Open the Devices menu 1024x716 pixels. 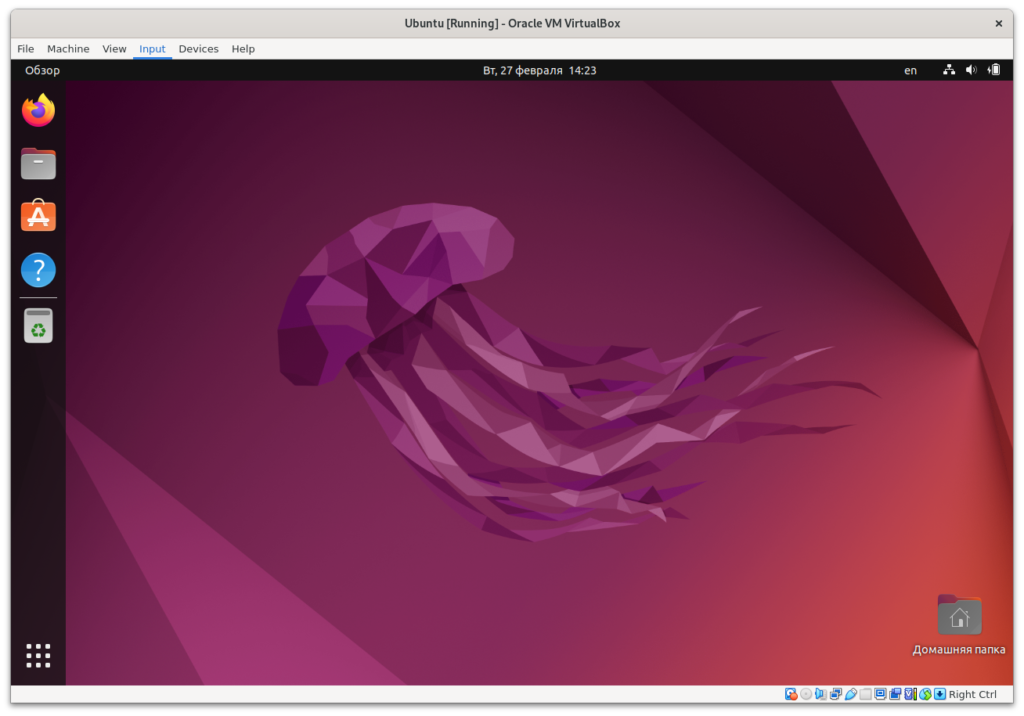pyautogui.click(x=199, y=49)
